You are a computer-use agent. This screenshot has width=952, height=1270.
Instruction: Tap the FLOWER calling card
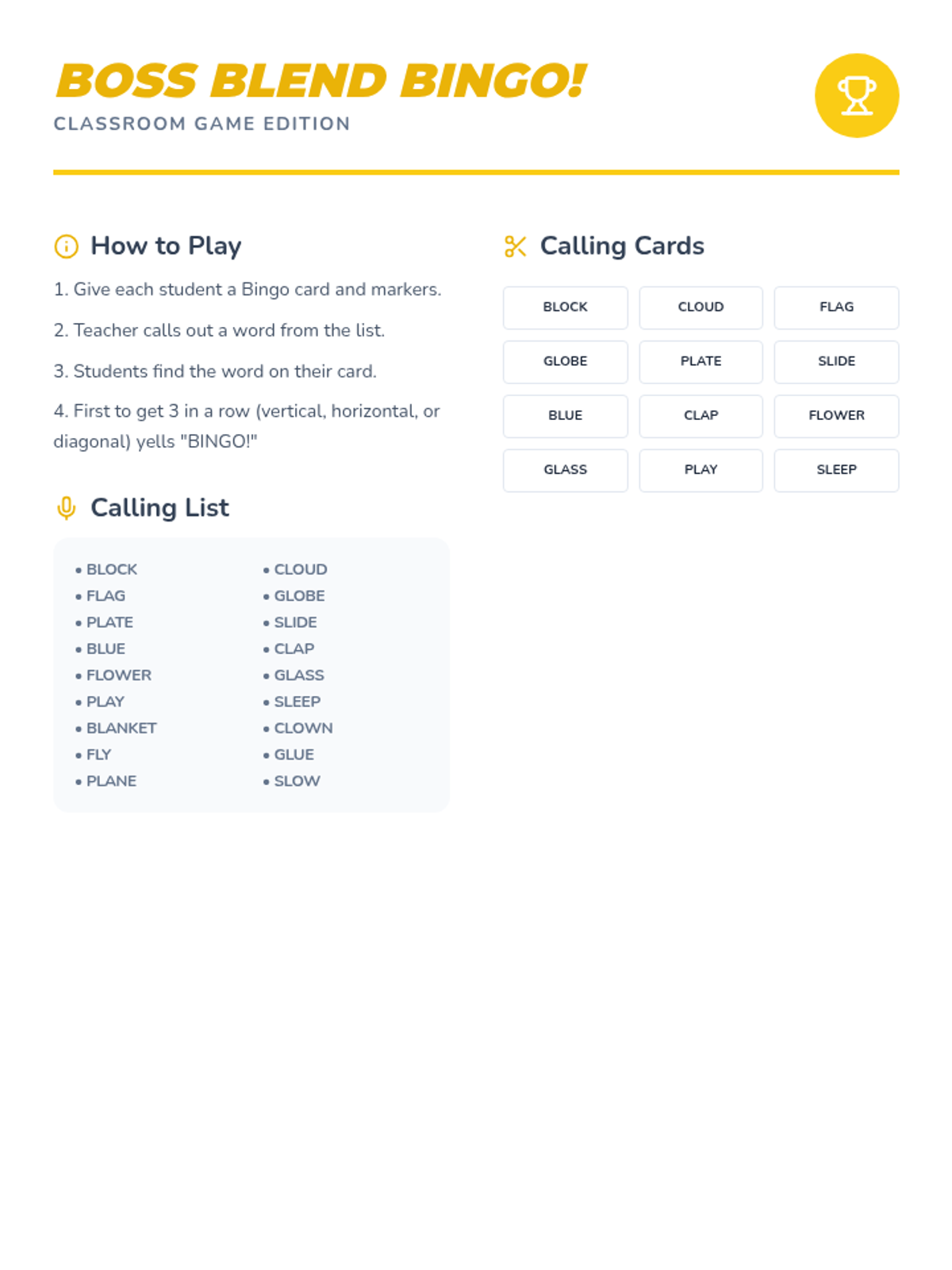(836, 415)
